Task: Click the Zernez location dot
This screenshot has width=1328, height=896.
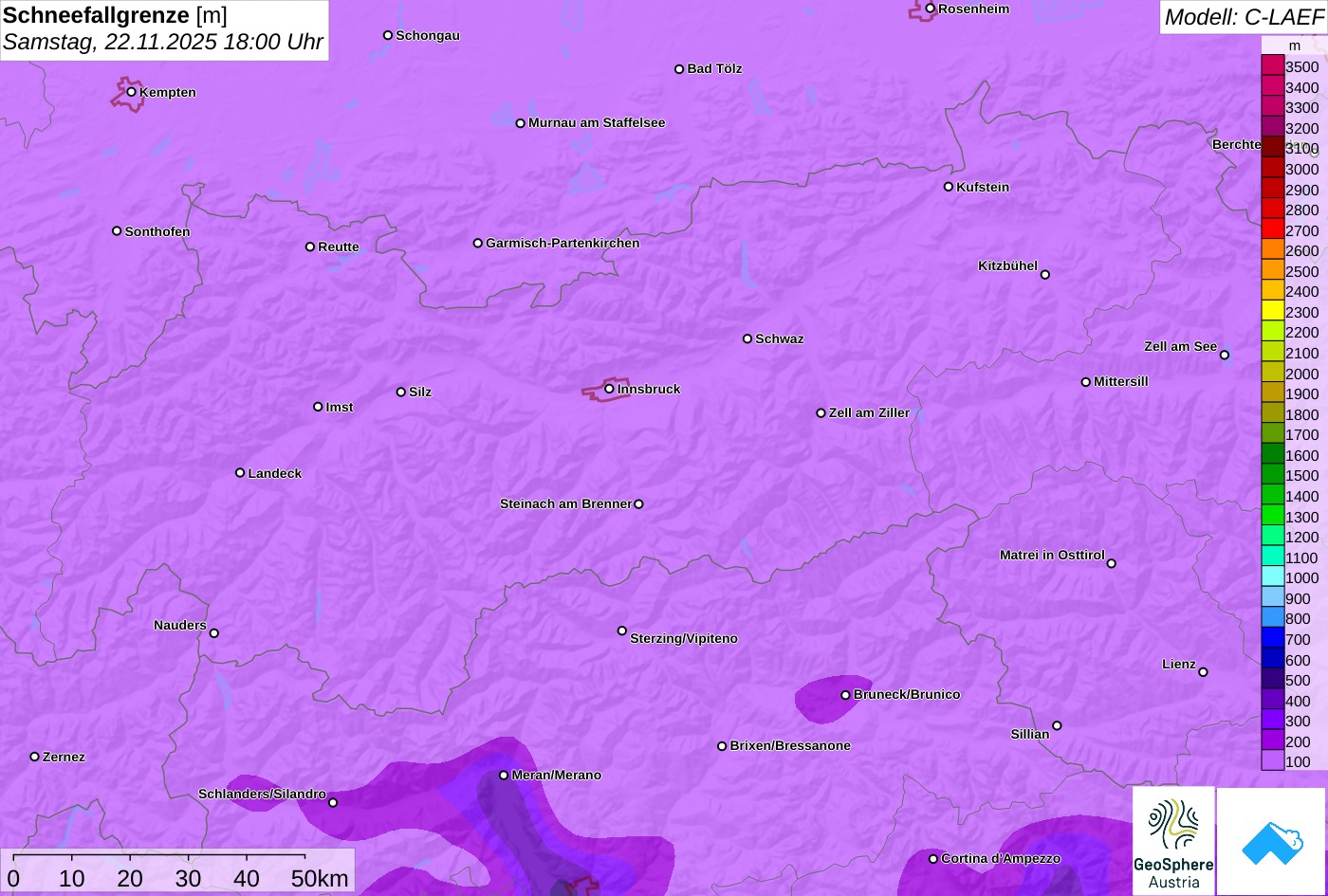Action: (35, 757)
